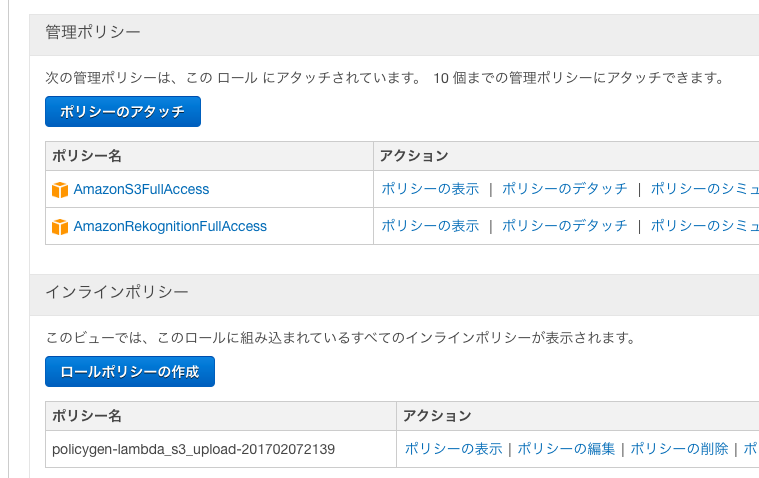Click ポリシーの削除 for the policygen-lambda_s3_upload policy
Viewport: 759px width, 478px height.
click(679, 449)
